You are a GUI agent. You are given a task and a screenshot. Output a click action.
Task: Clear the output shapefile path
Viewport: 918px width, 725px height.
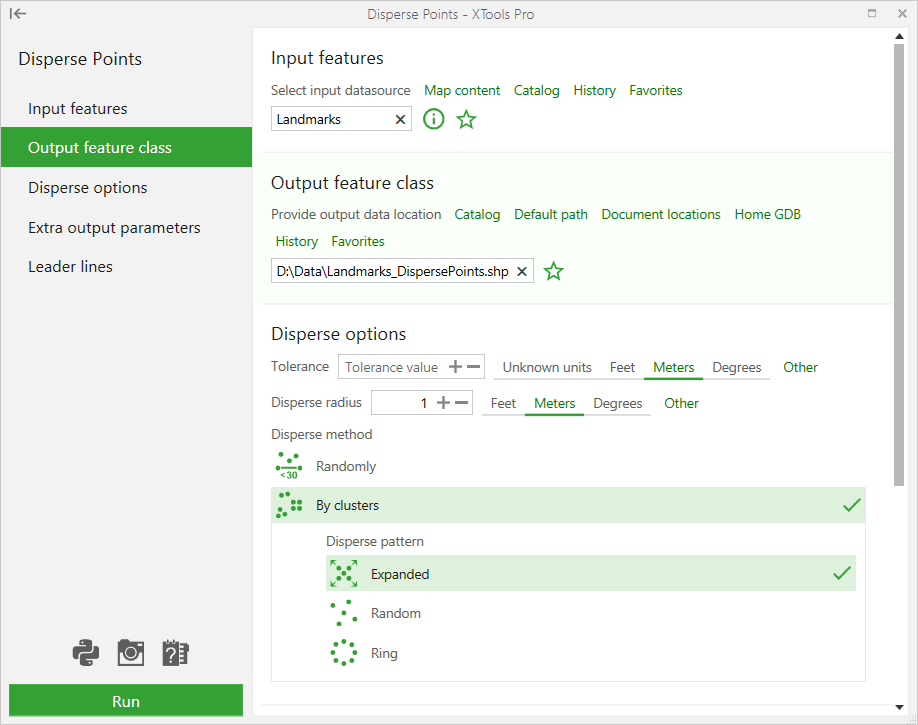[x=521, y=271]
